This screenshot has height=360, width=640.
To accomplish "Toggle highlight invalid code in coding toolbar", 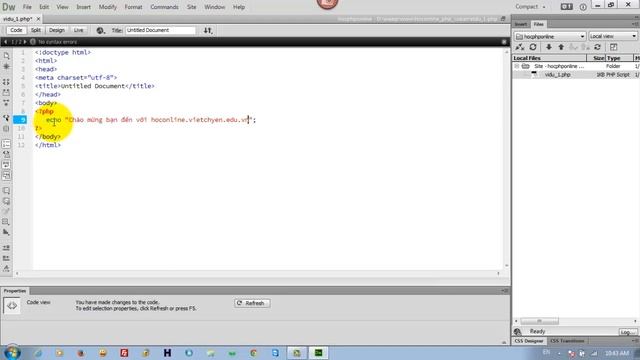I will tap(6, 154).
